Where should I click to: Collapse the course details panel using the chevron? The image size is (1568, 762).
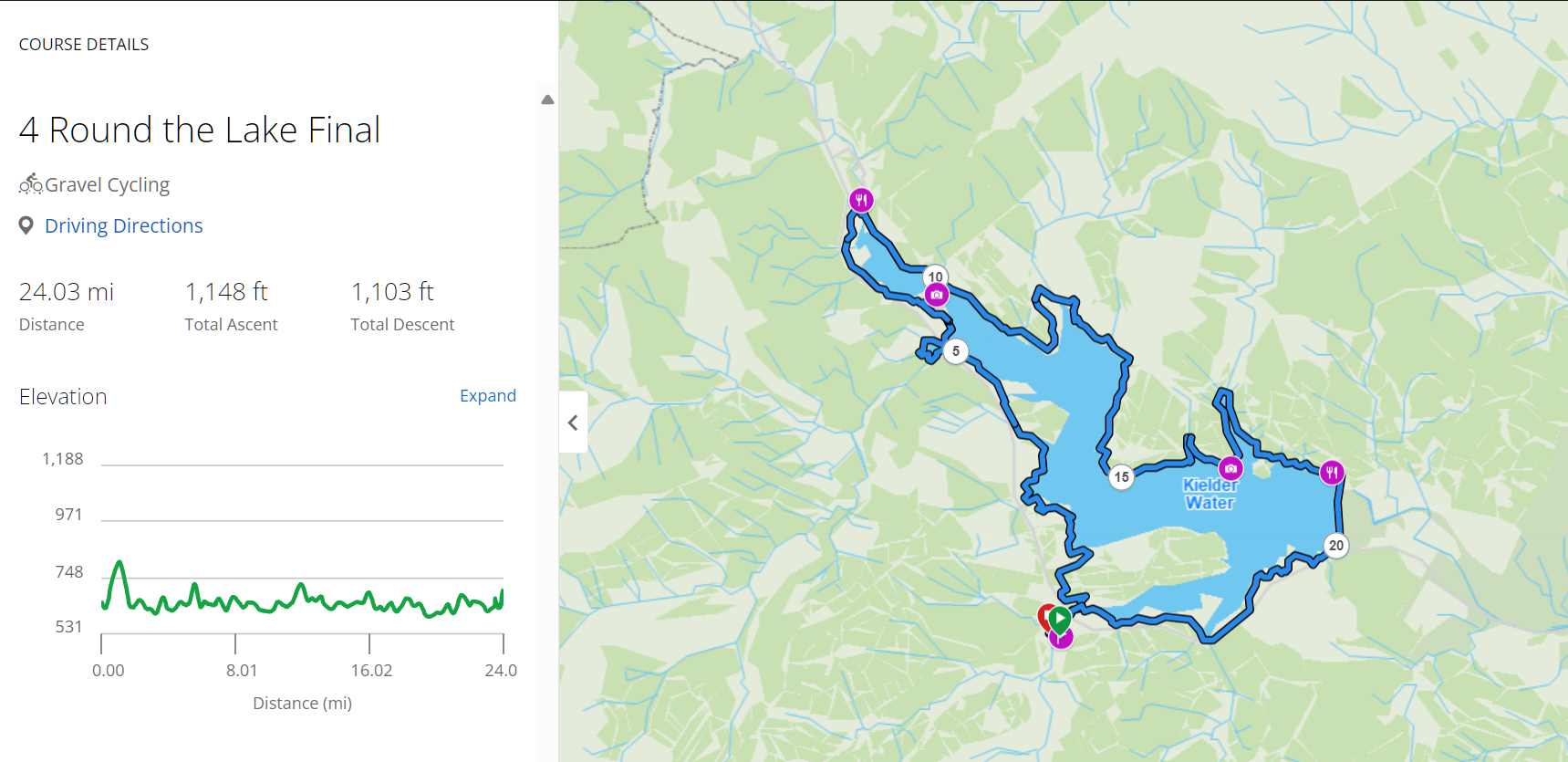click(x=573, y=422)
